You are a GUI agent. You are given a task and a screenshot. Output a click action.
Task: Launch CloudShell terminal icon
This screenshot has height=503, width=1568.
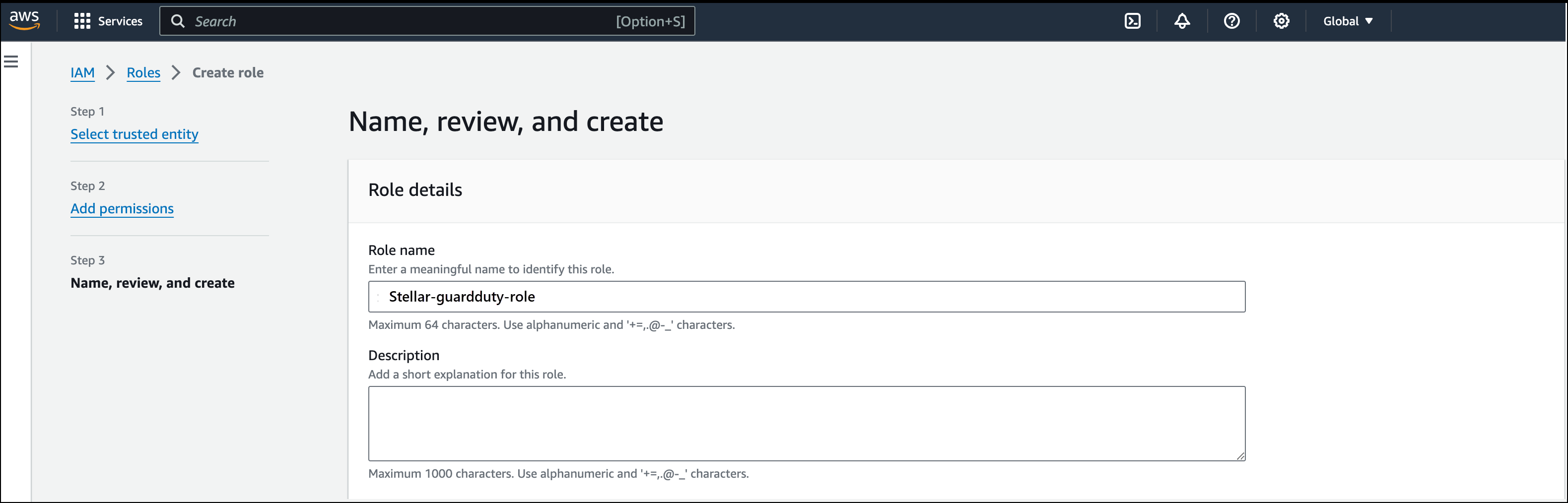coord(1132,21)
